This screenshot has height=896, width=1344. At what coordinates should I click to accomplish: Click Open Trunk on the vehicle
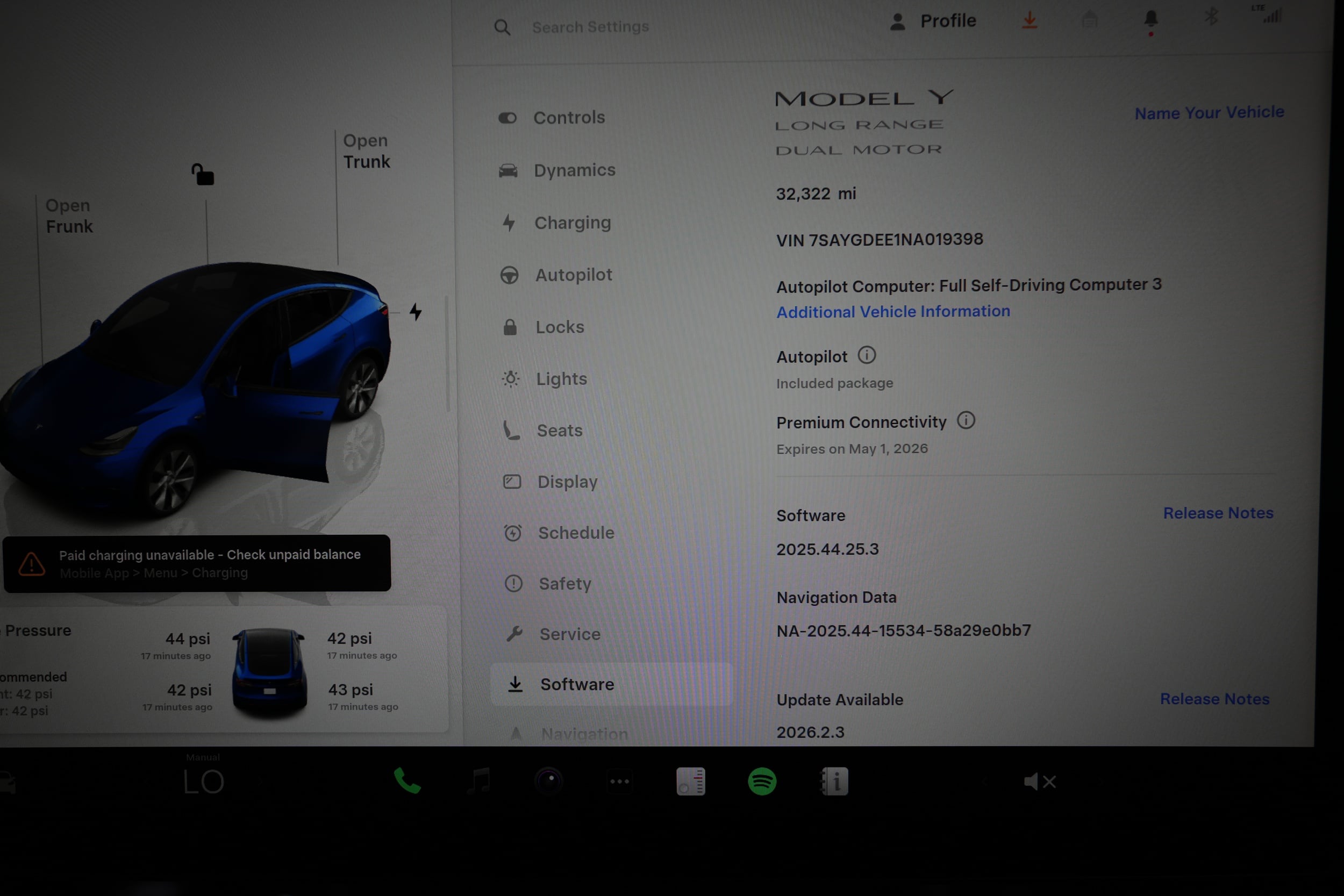coord(366,151)
